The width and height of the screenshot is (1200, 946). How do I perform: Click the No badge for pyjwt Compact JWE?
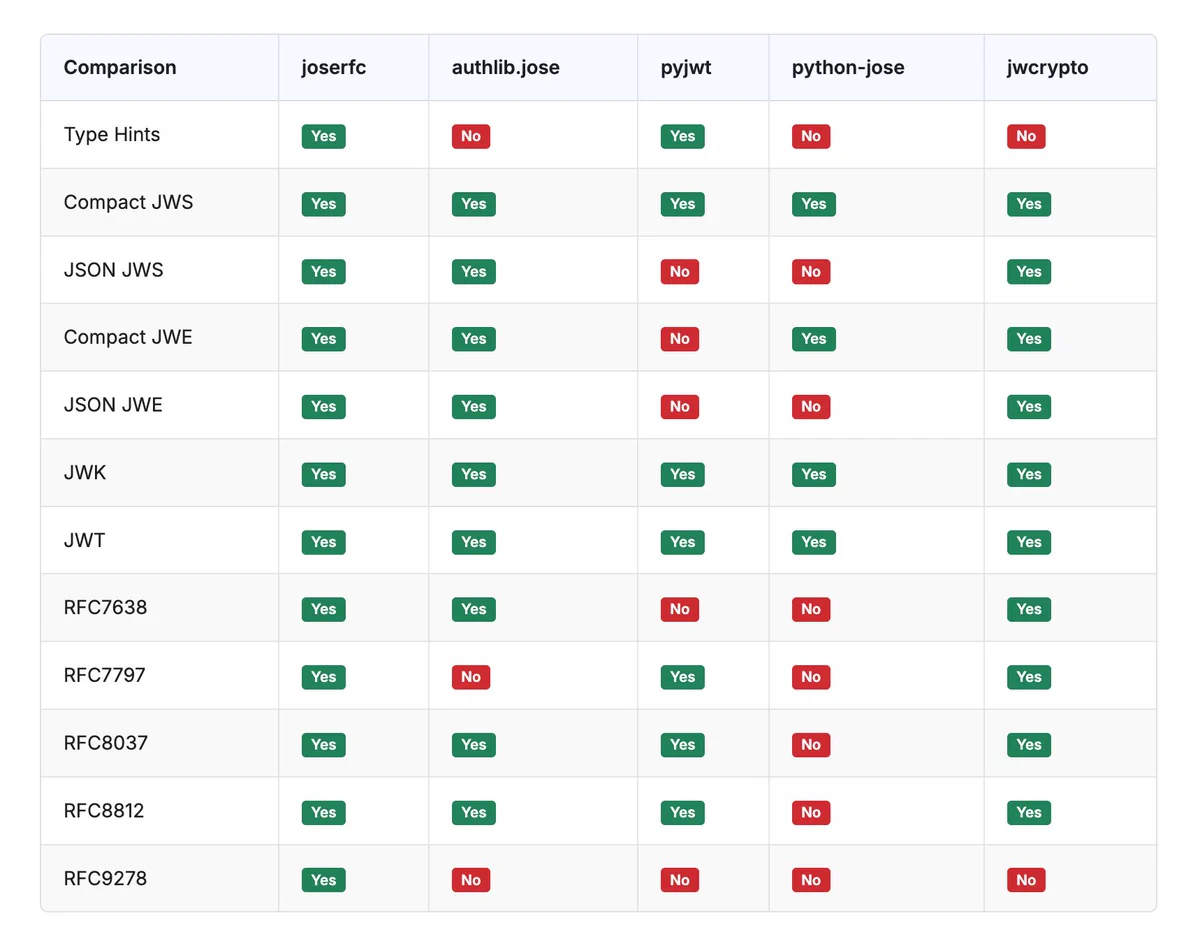pyautogui.click(x=680, y=339)
